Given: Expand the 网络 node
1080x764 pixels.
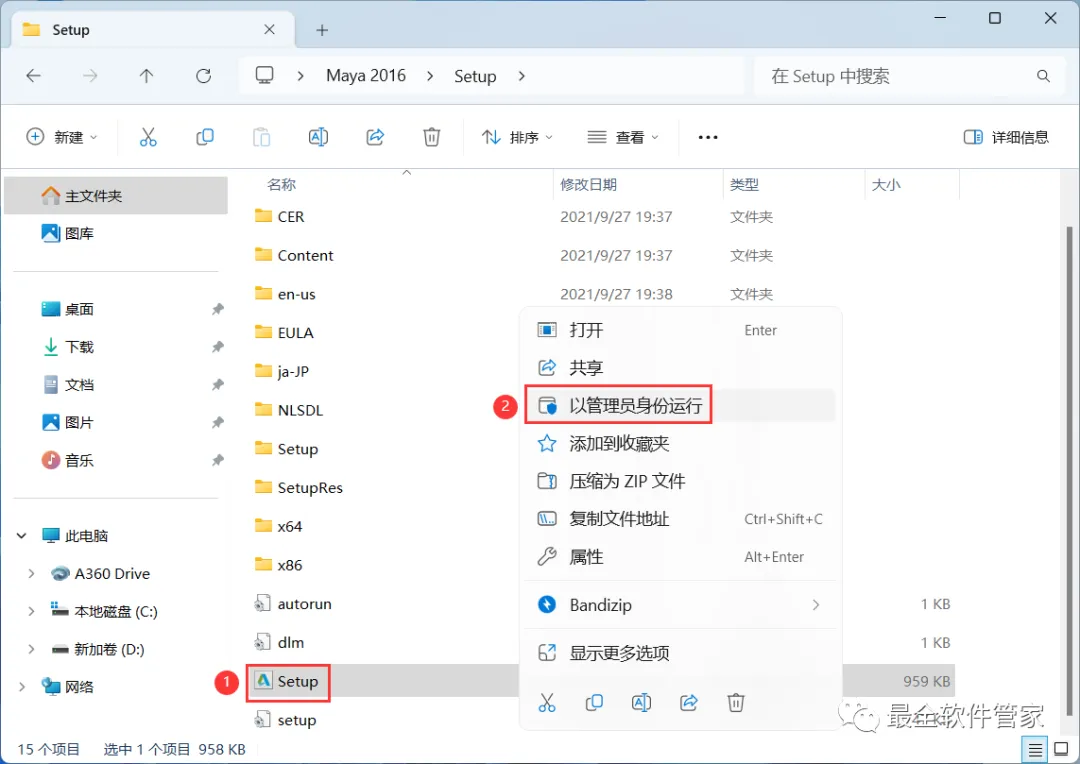Looking at the screenshot, I should click(22, 687).
